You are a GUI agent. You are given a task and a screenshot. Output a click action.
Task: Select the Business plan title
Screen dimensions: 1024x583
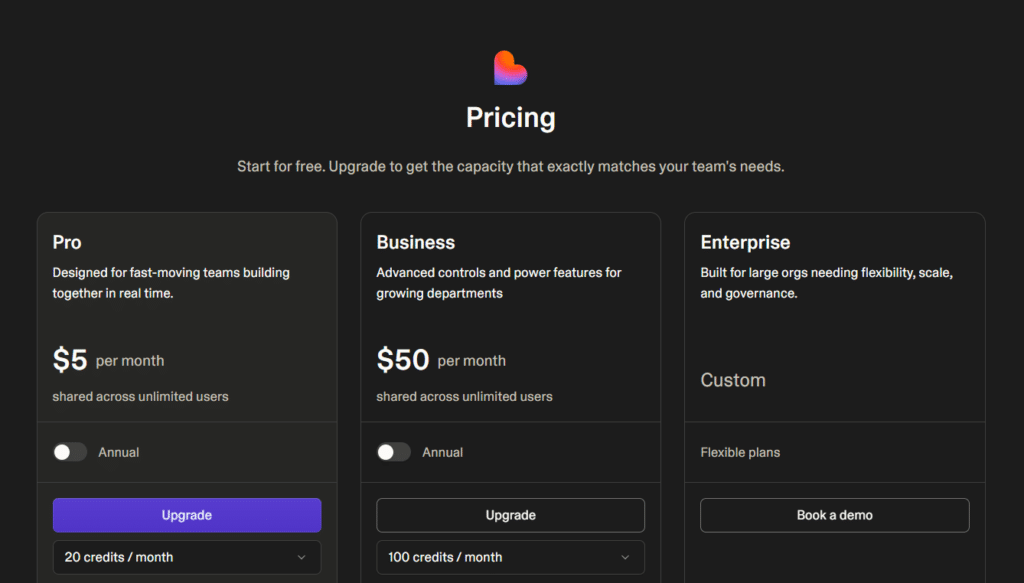click(x=415, y=242)
